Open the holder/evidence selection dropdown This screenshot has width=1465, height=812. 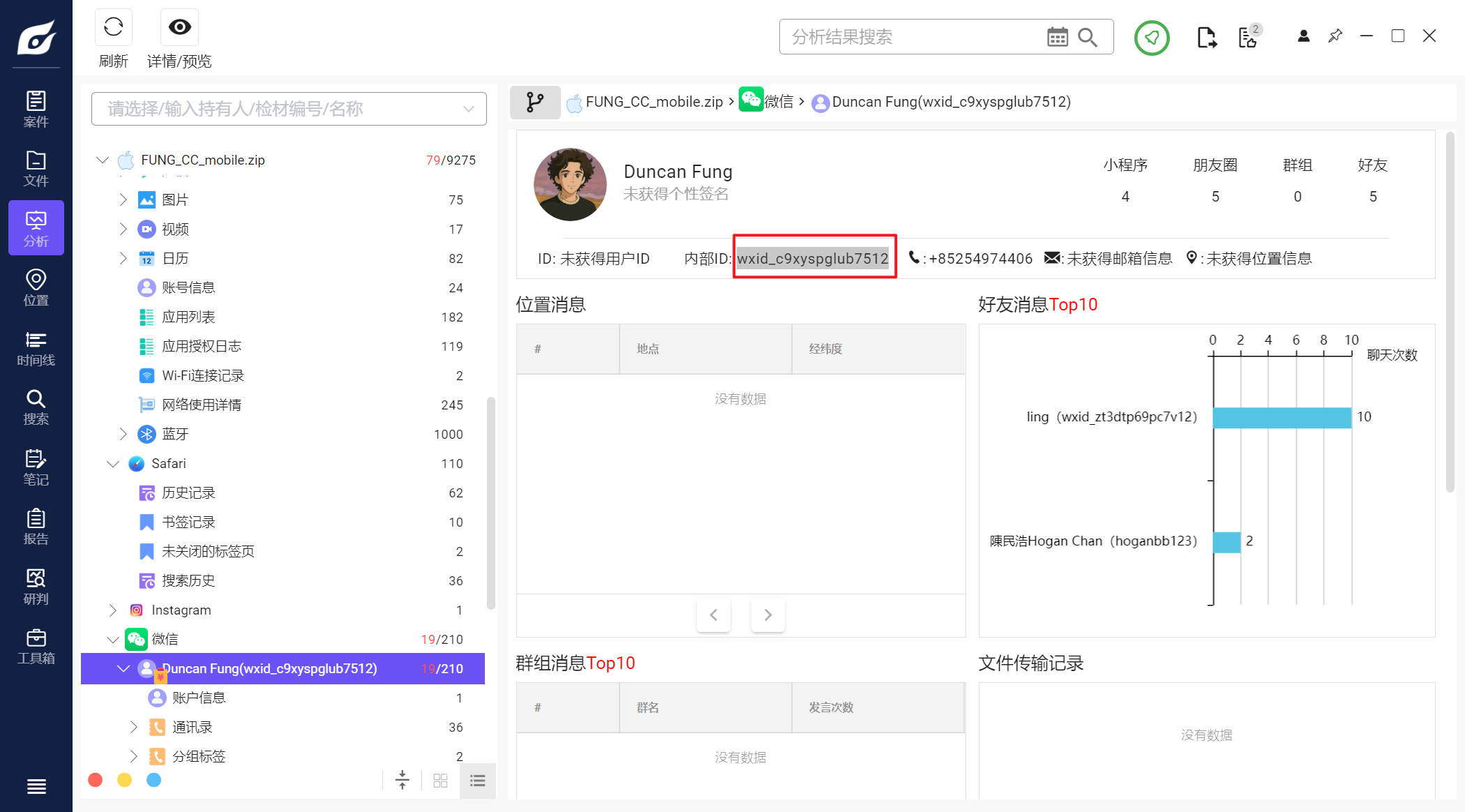pos(289,109)
